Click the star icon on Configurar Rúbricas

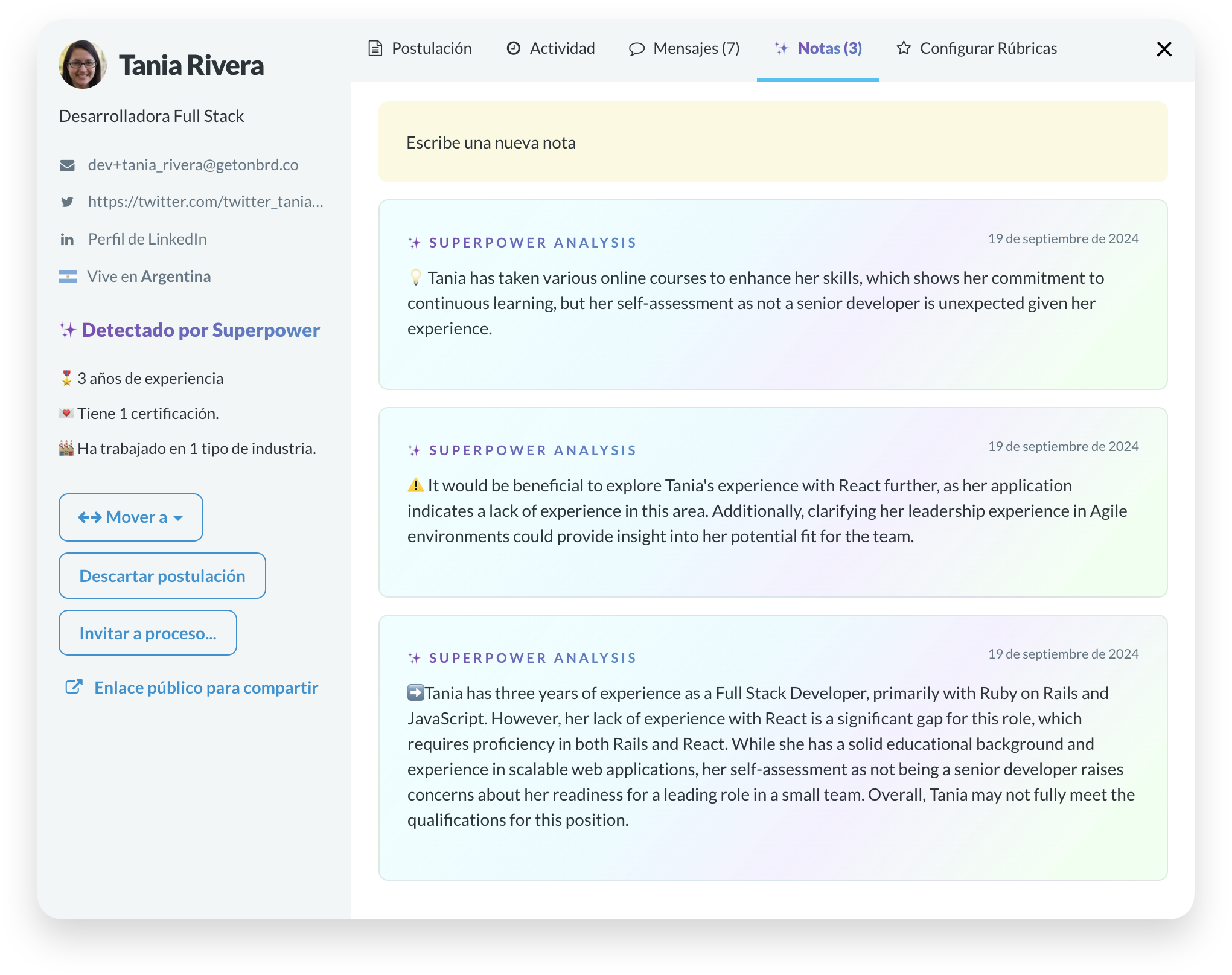(904, 48)
